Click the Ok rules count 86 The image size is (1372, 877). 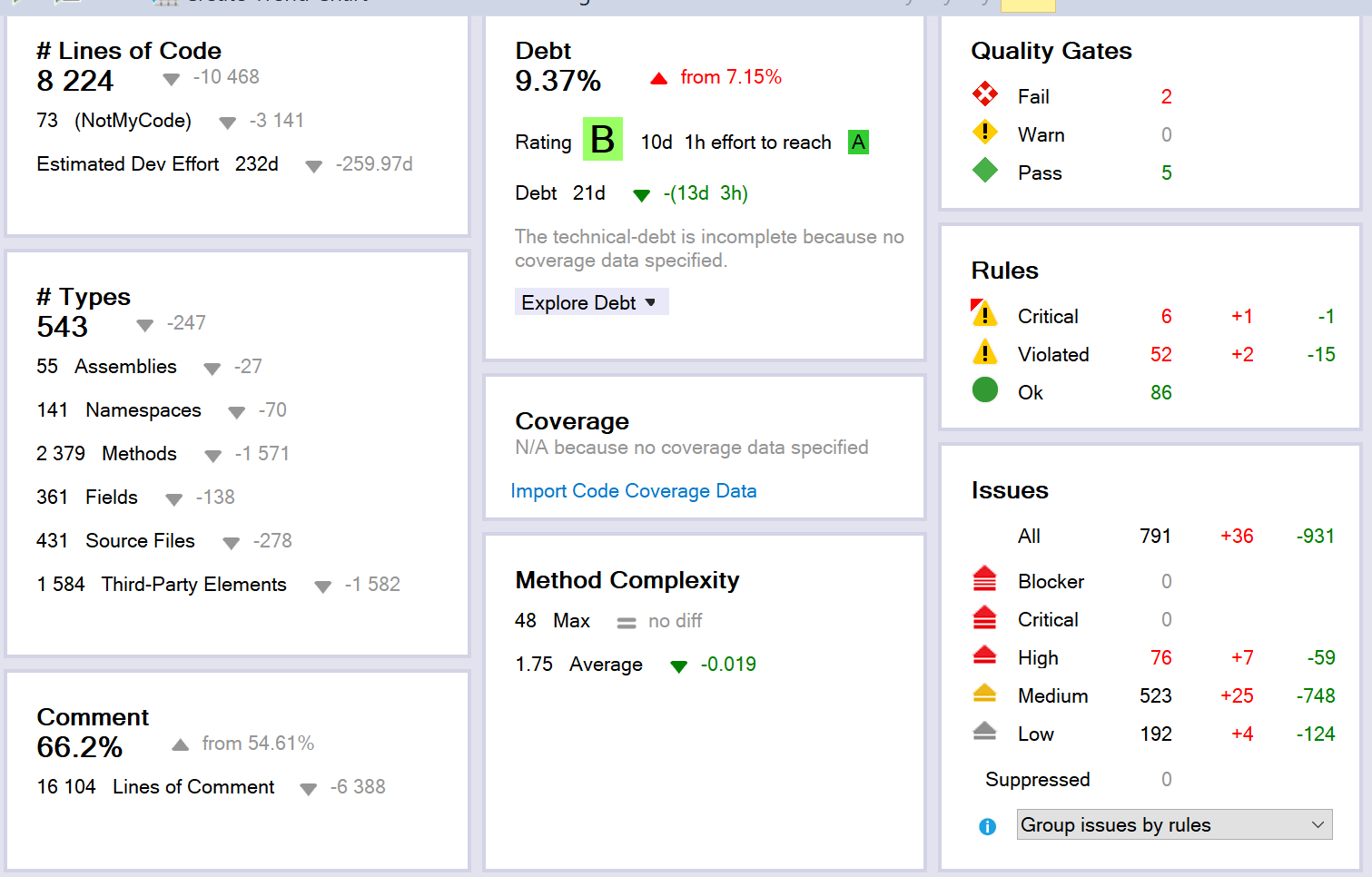[1160, 393]
